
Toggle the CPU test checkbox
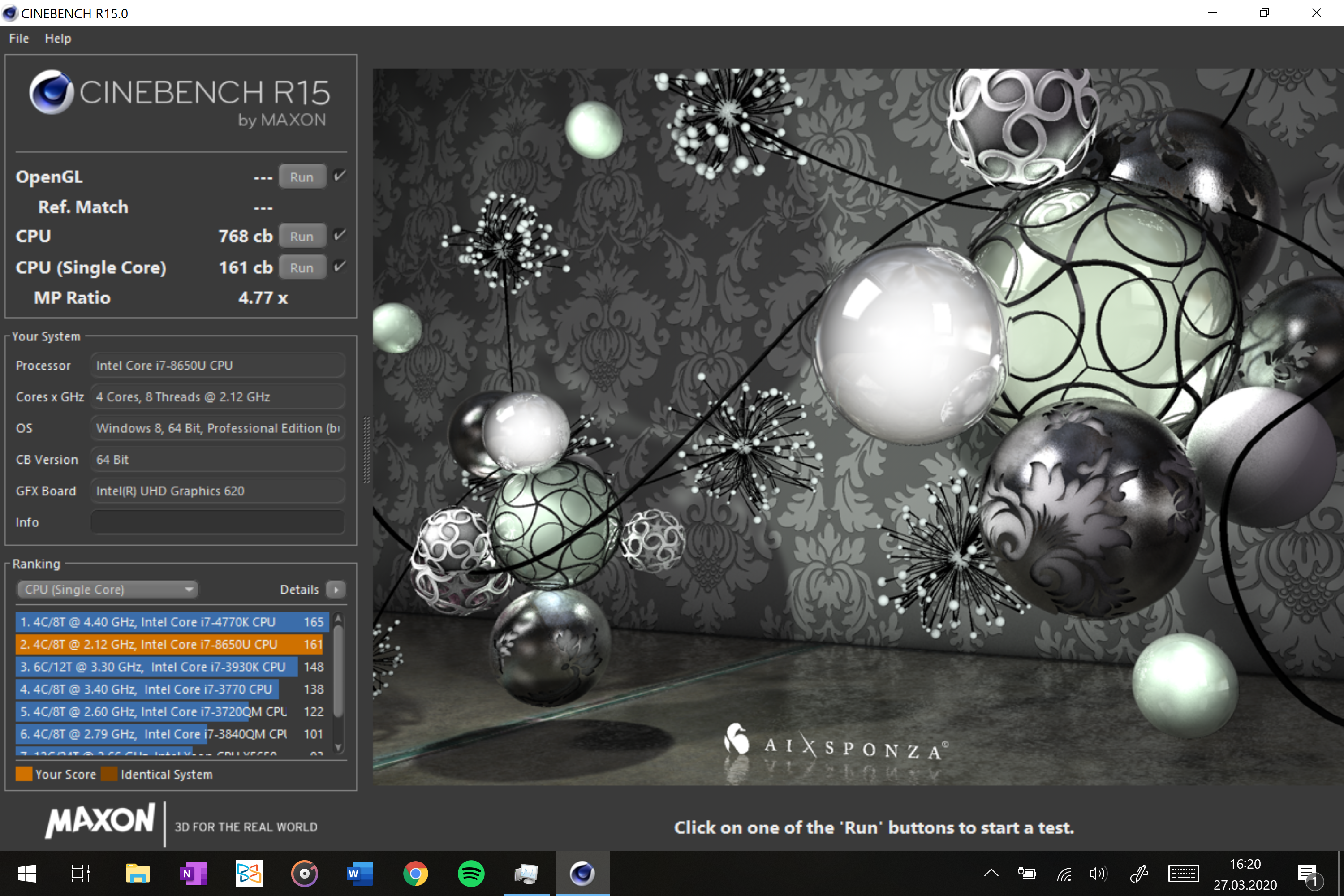[340, 235]
